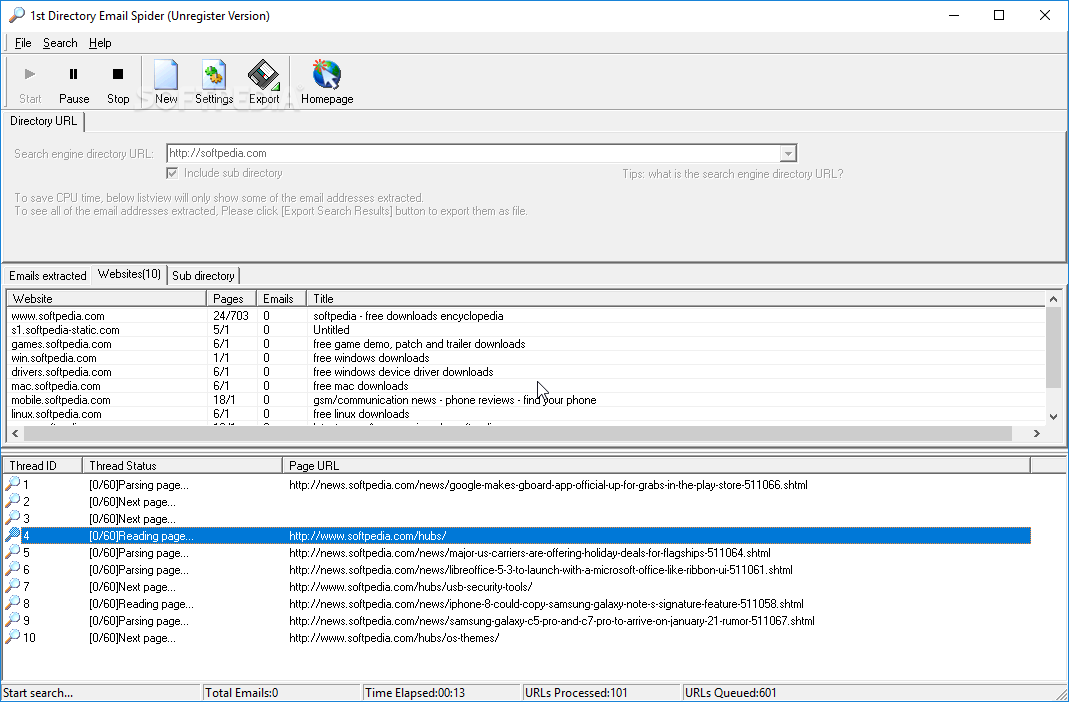Select the games.softpedia.com row
Screen dimensions: 1069x702
pyautogui.click(x=526, y=344)
